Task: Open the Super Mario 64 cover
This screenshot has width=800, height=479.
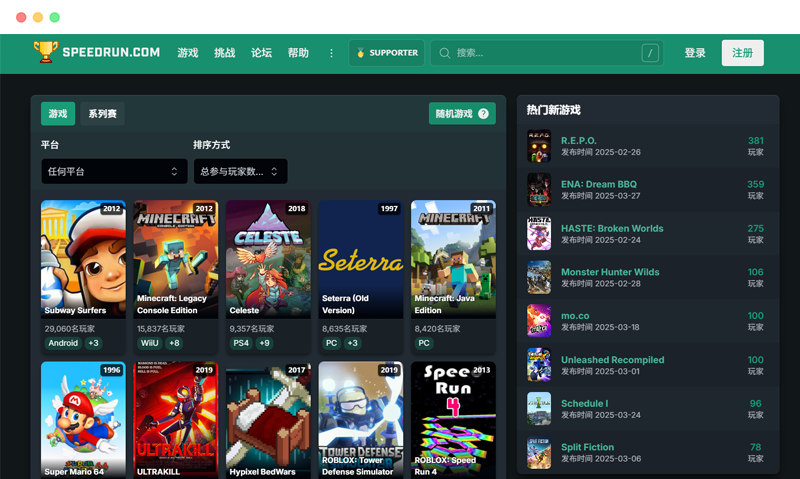Action: tap(83, 420)
